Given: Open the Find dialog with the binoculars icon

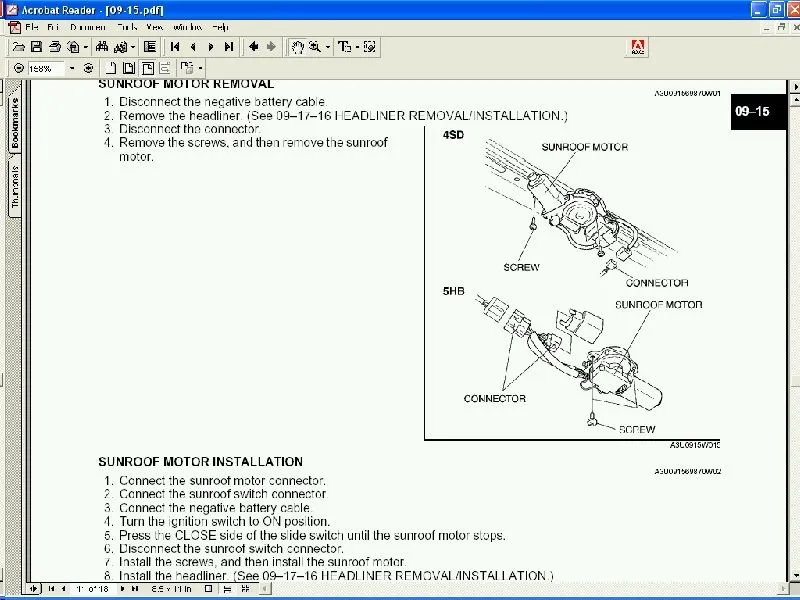Looking at the screenshot, I should click(x=100, y=46).
